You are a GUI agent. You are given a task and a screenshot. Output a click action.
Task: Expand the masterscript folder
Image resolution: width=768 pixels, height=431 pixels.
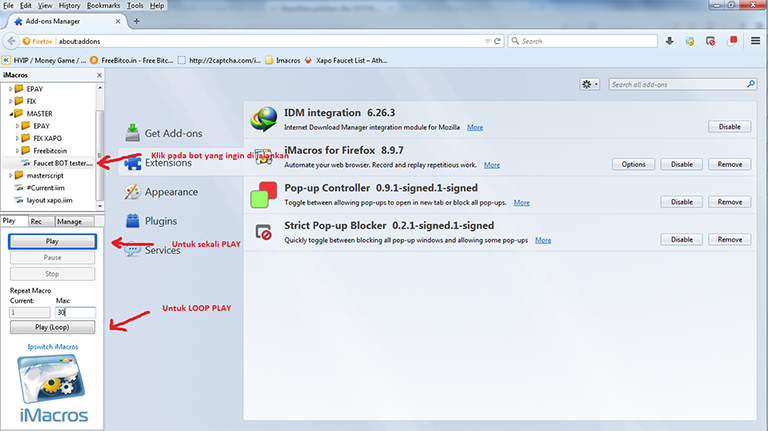[x=10, y=175]
